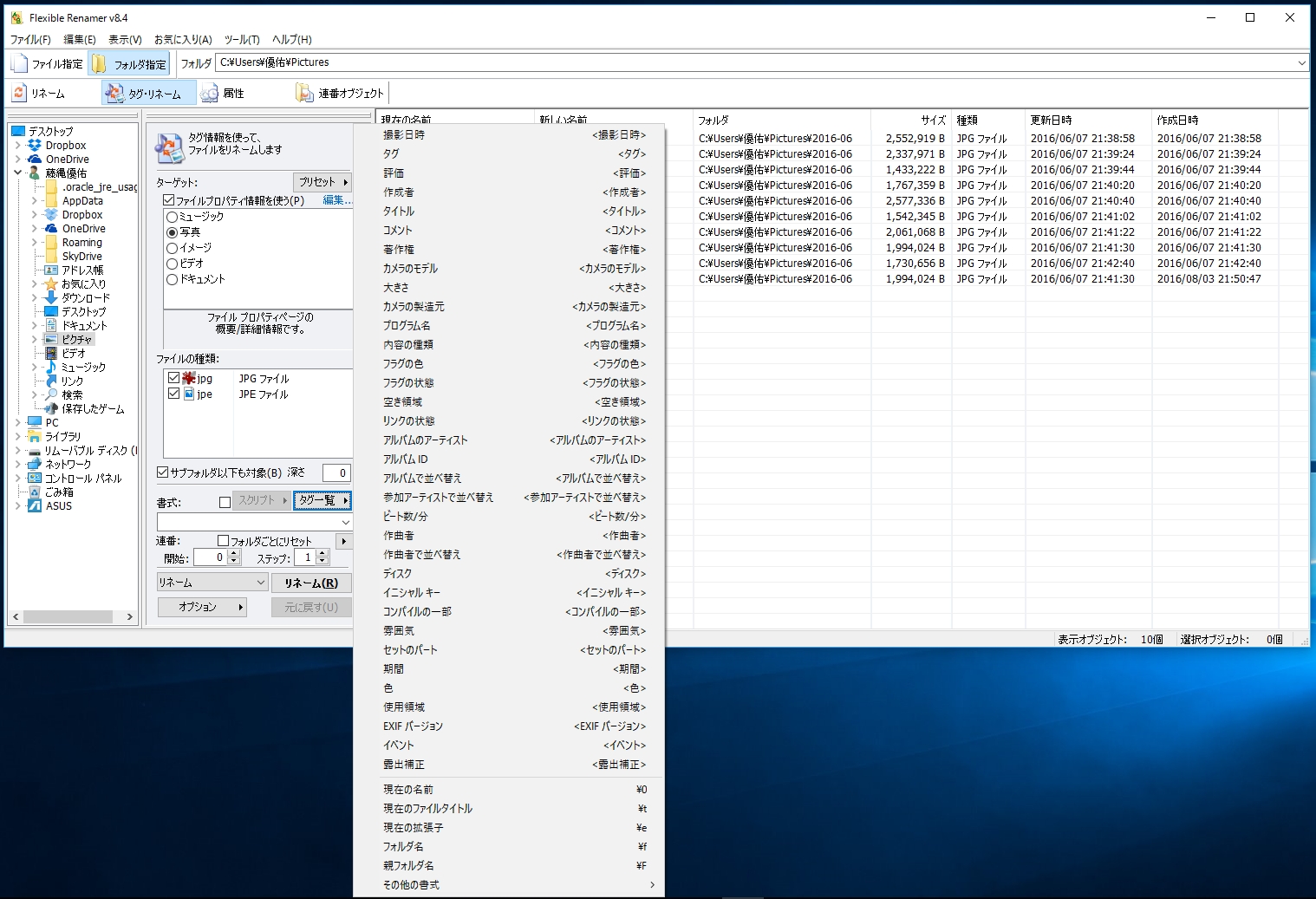Screen dimensions: 1316x899
Task: Decrease the 開始 value with down arrow
Action: 233,562
